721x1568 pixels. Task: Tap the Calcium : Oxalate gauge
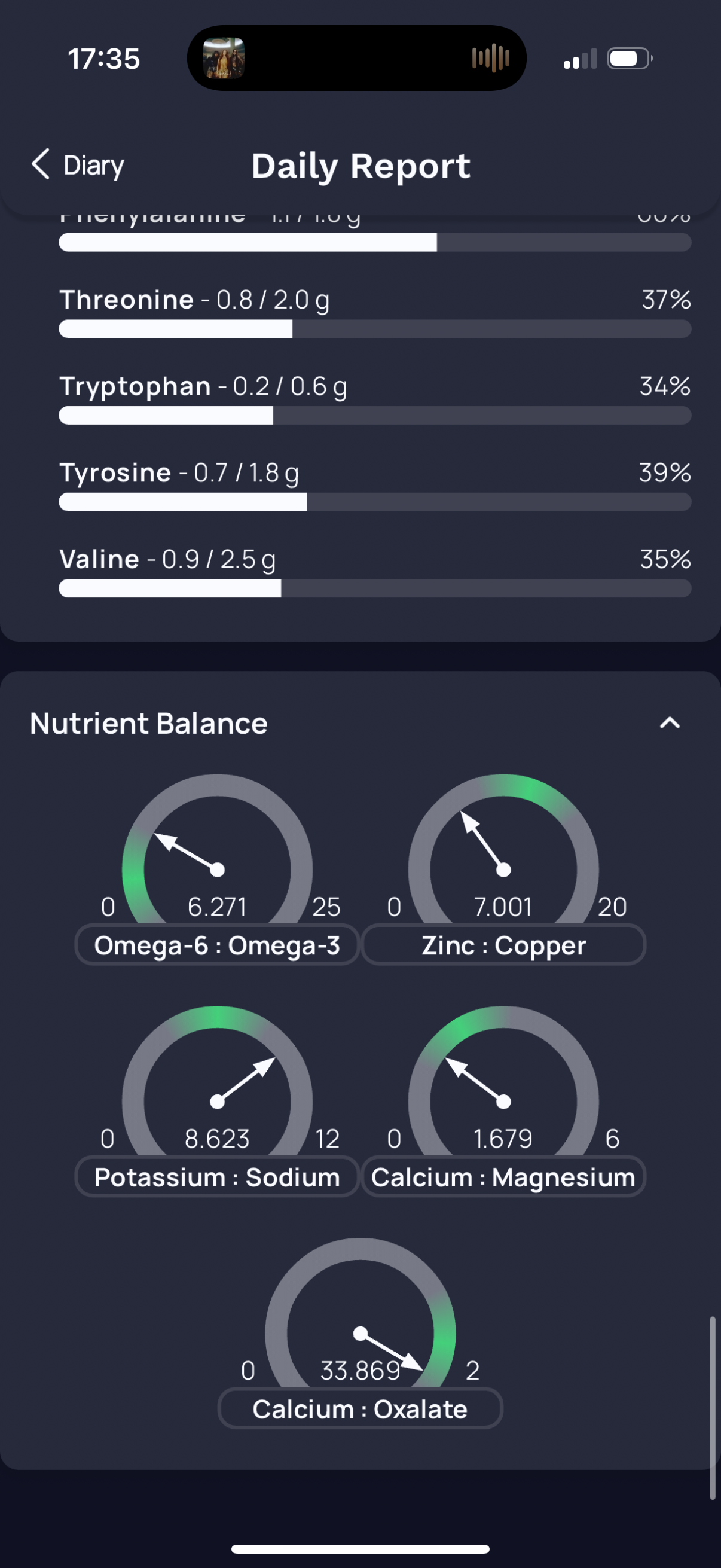[360, 1312]
